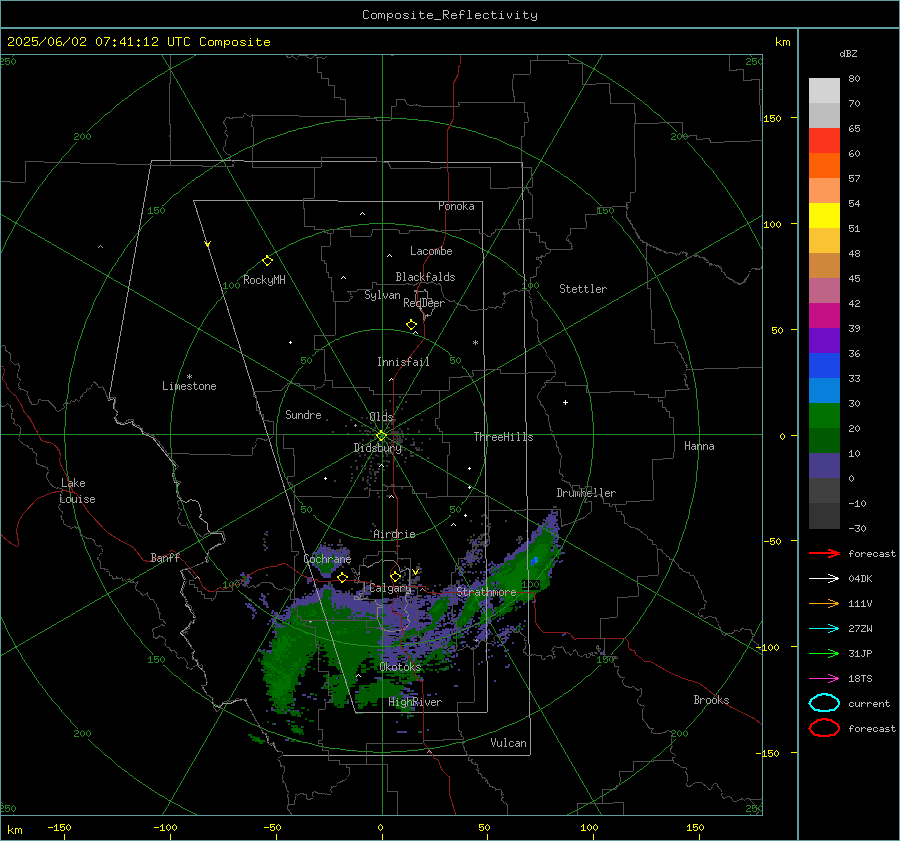Screen dimensions: 900x841
Task: Select the Okotoks label
Action: [x=400, y=666]
